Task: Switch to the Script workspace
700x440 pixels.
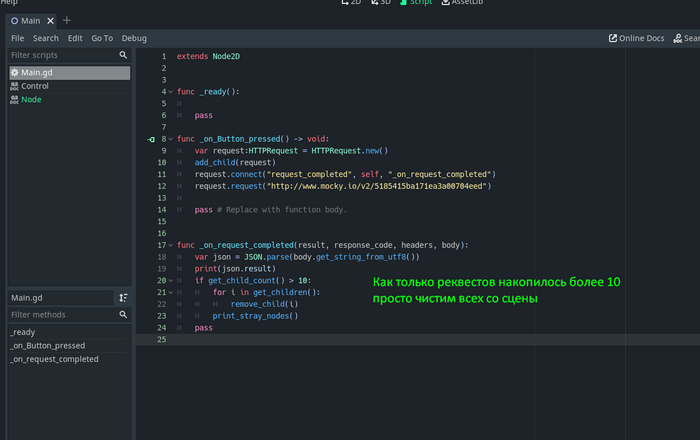Action: tap(415, 3)
